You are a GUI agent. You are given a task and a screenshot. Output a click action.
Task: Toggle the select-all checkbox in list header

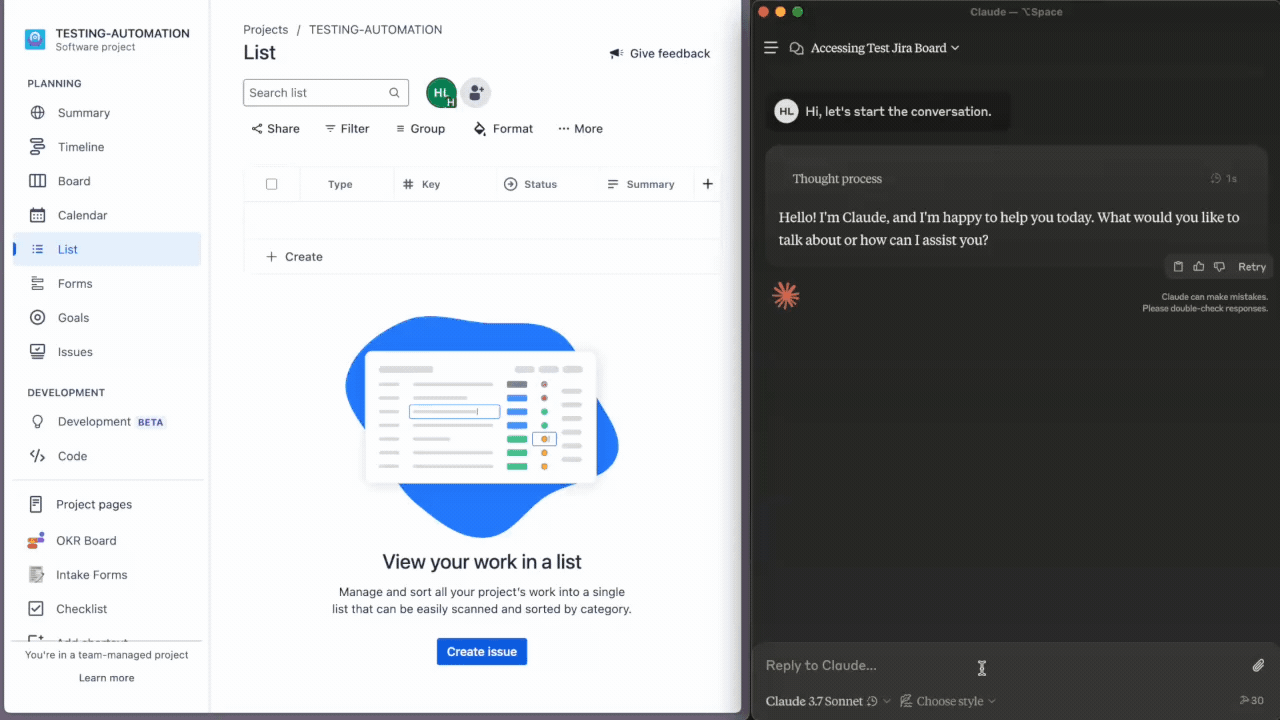[271, 184]
